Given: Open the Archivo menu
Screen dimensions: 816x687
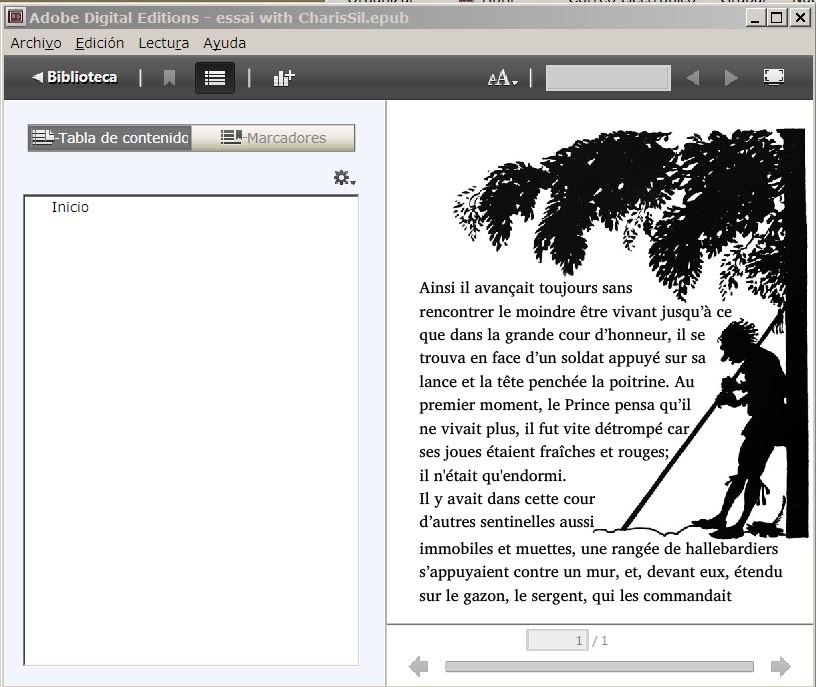Looking at the screenshot, I should [36, 43].
